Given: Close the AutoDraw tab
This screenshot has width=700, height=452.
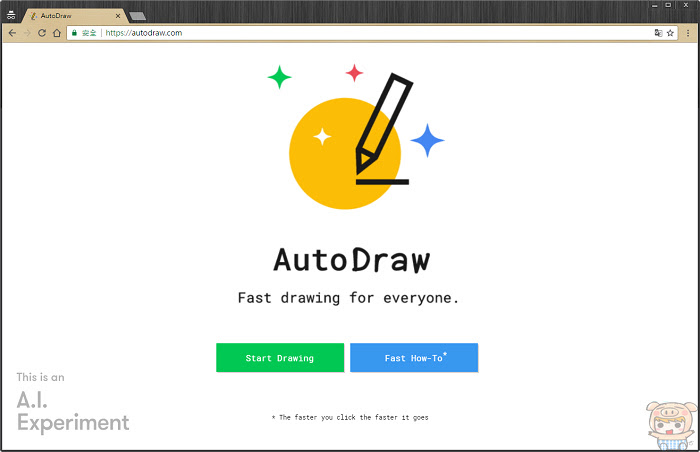Looking at the screenshot, I should pyautogui.click(x=118, y=16).
